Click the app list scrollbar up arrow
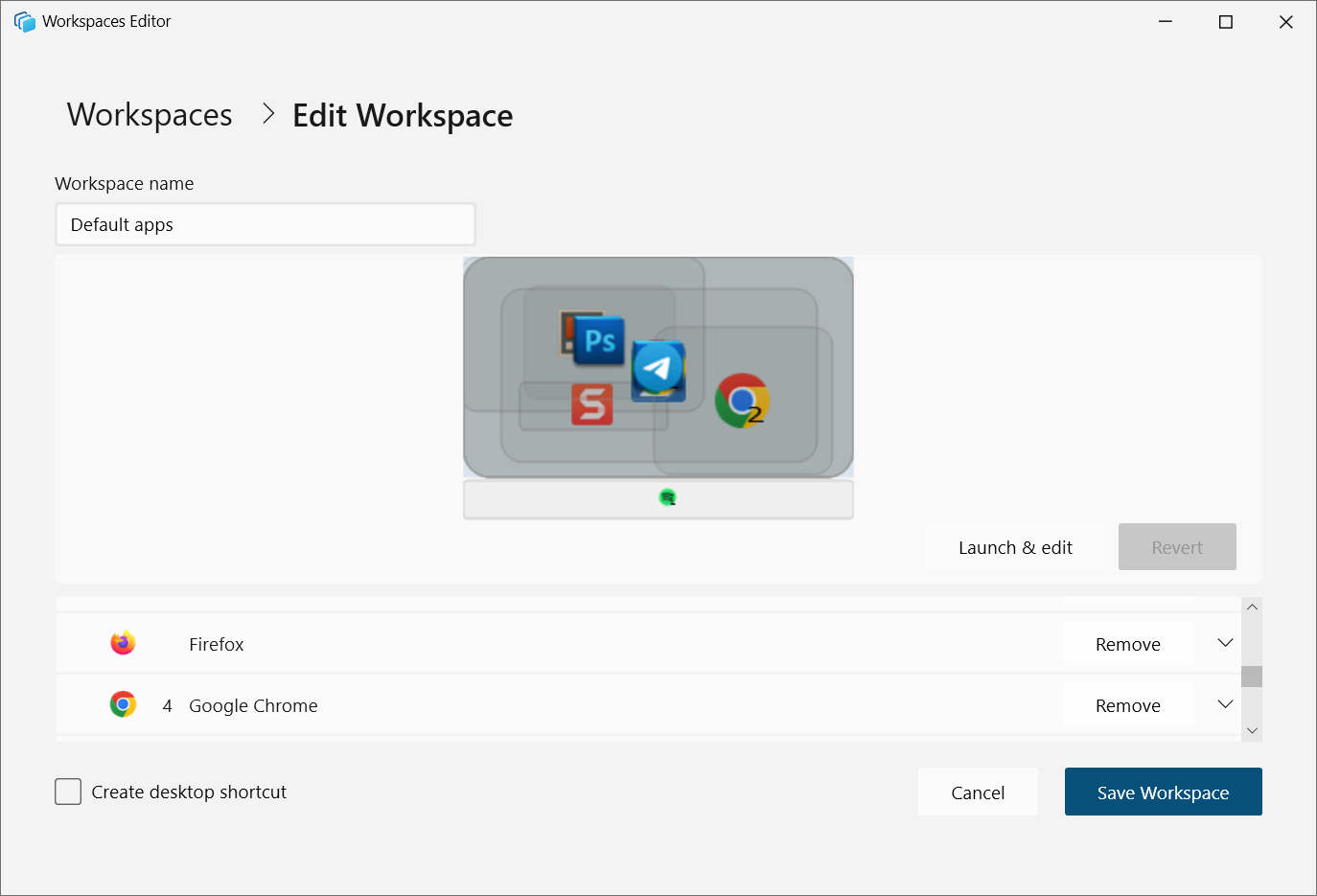The height and width of the screenshot is (896, 1317). click(1252, 608)
